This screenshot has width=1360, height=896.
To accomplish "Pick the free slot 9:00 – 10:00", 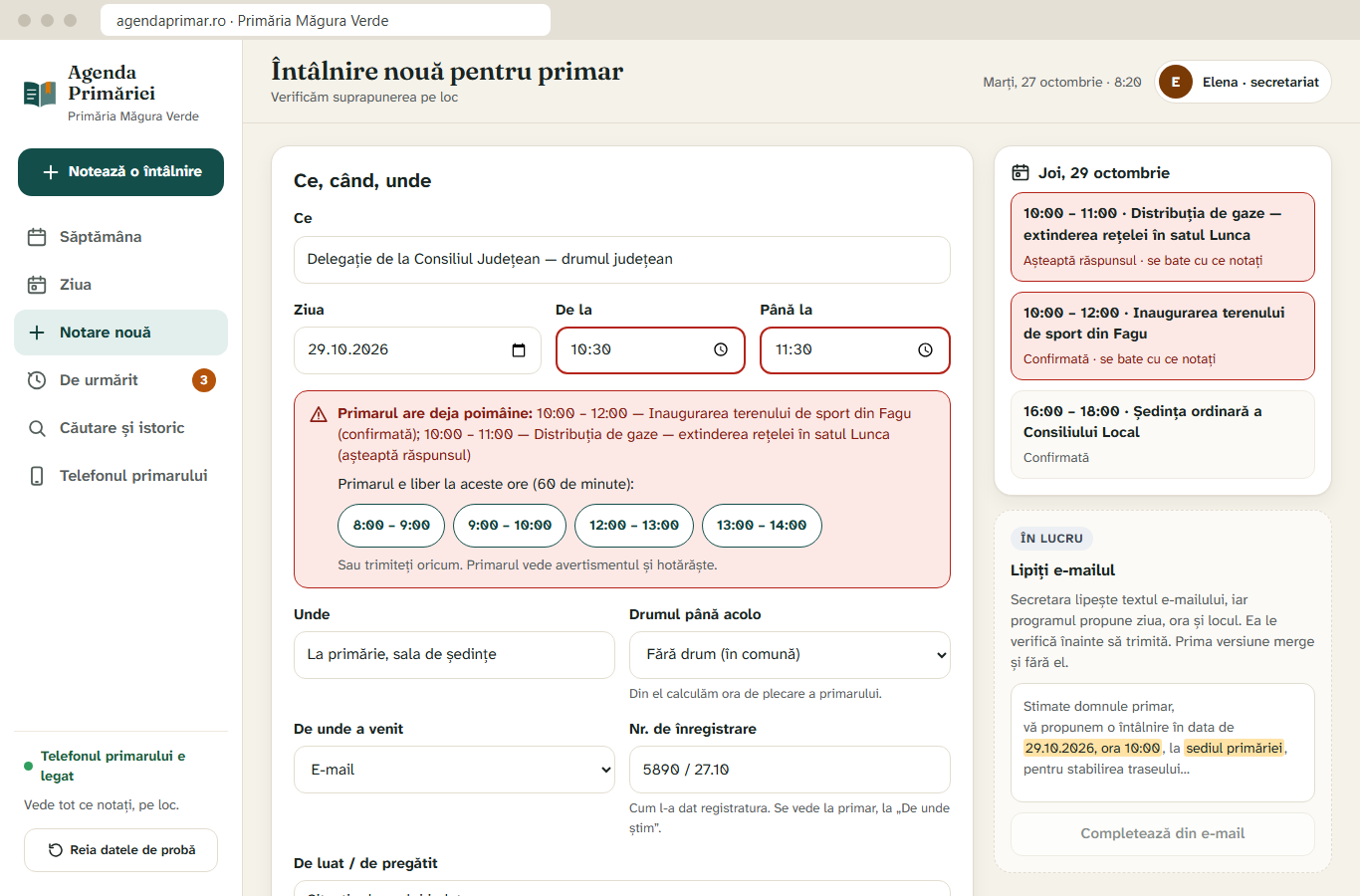I will [x=510, y=526].
